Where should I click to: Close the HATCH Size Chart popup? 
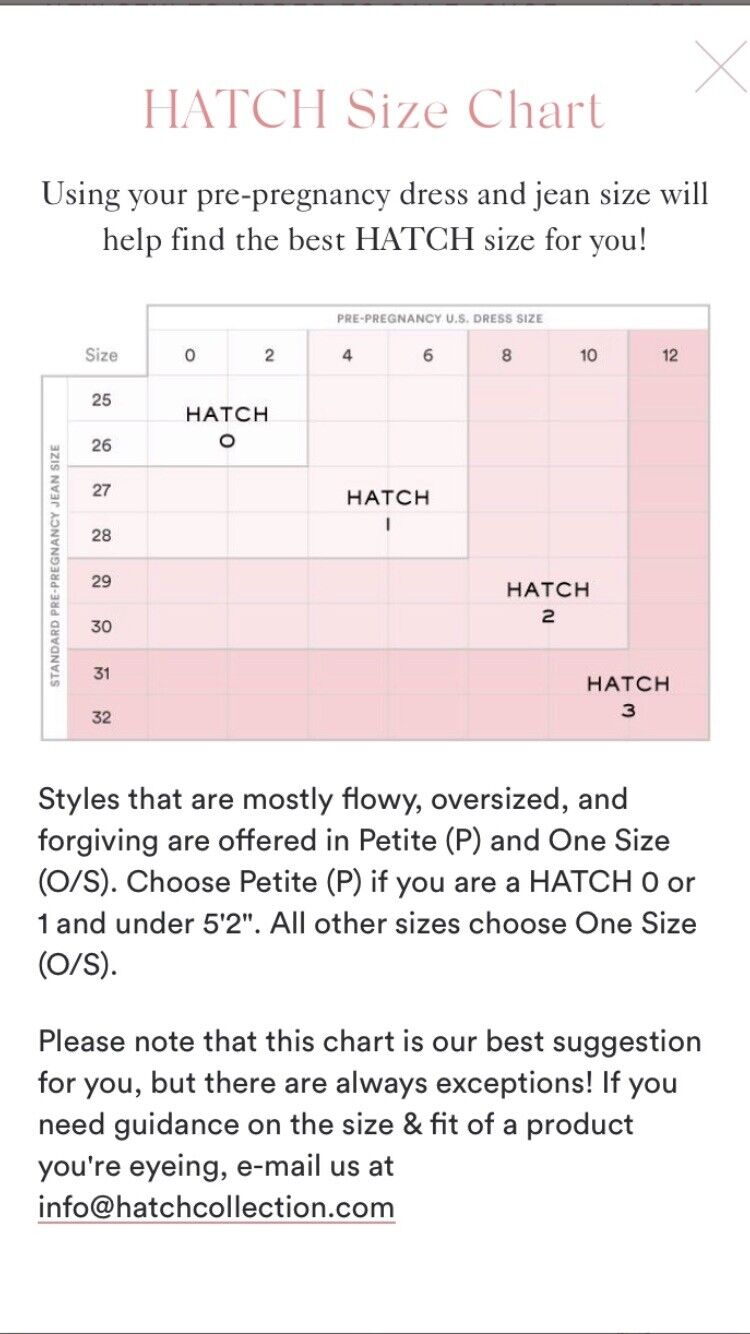point(719,68)
